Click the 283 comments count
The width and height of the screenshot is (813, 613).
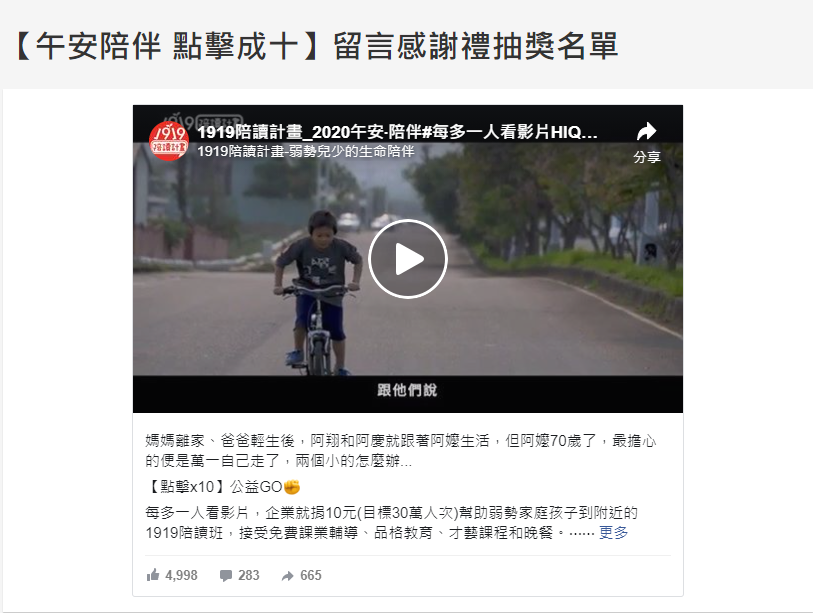pos(249,575)
